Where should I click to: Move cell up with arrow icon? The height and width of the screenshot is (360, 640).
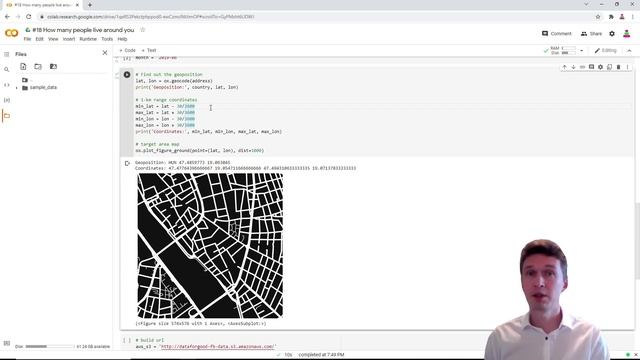(564, 67)
